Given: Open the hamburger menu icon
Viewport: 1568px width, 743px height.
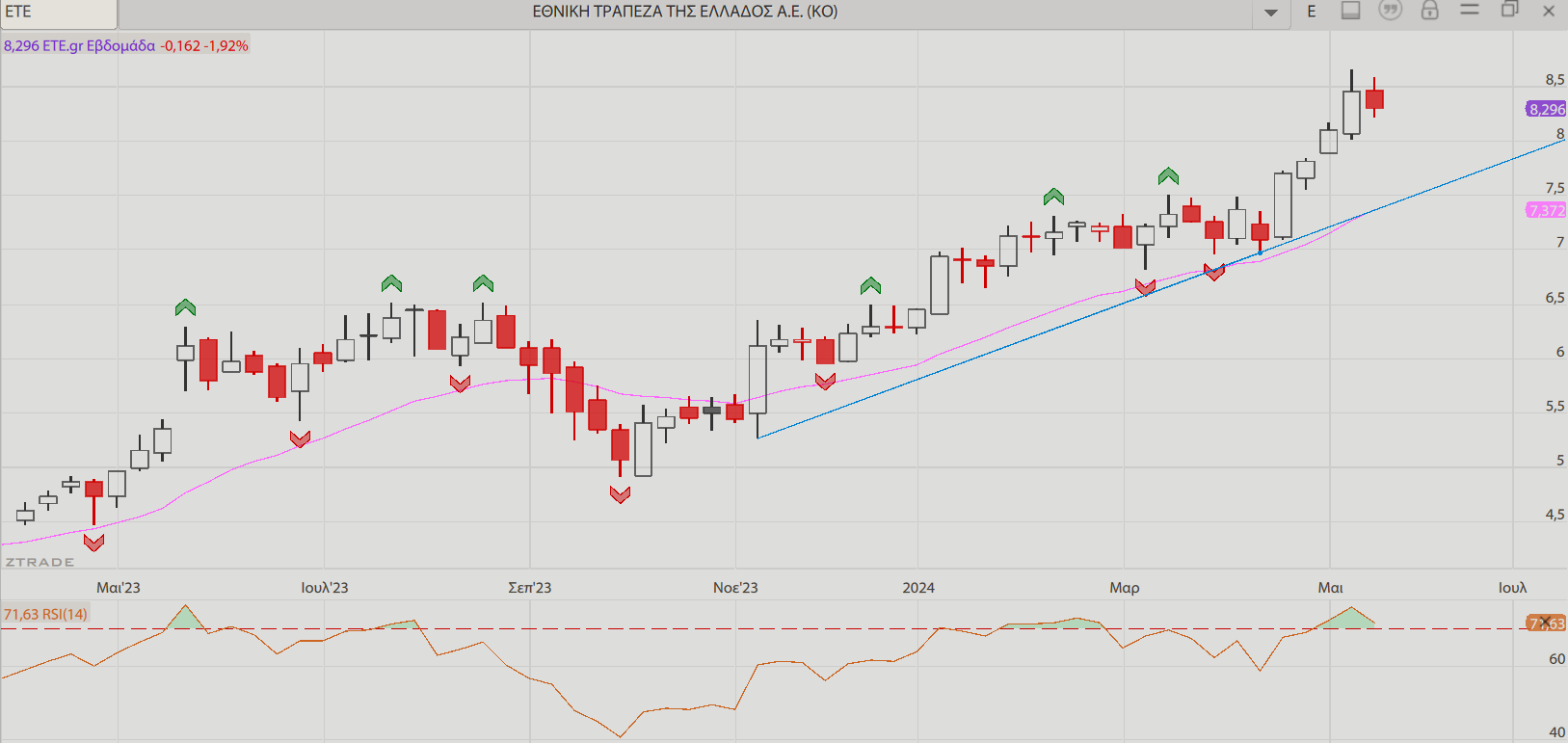Looking at the screenshot, I should (x=1470, y=10).
